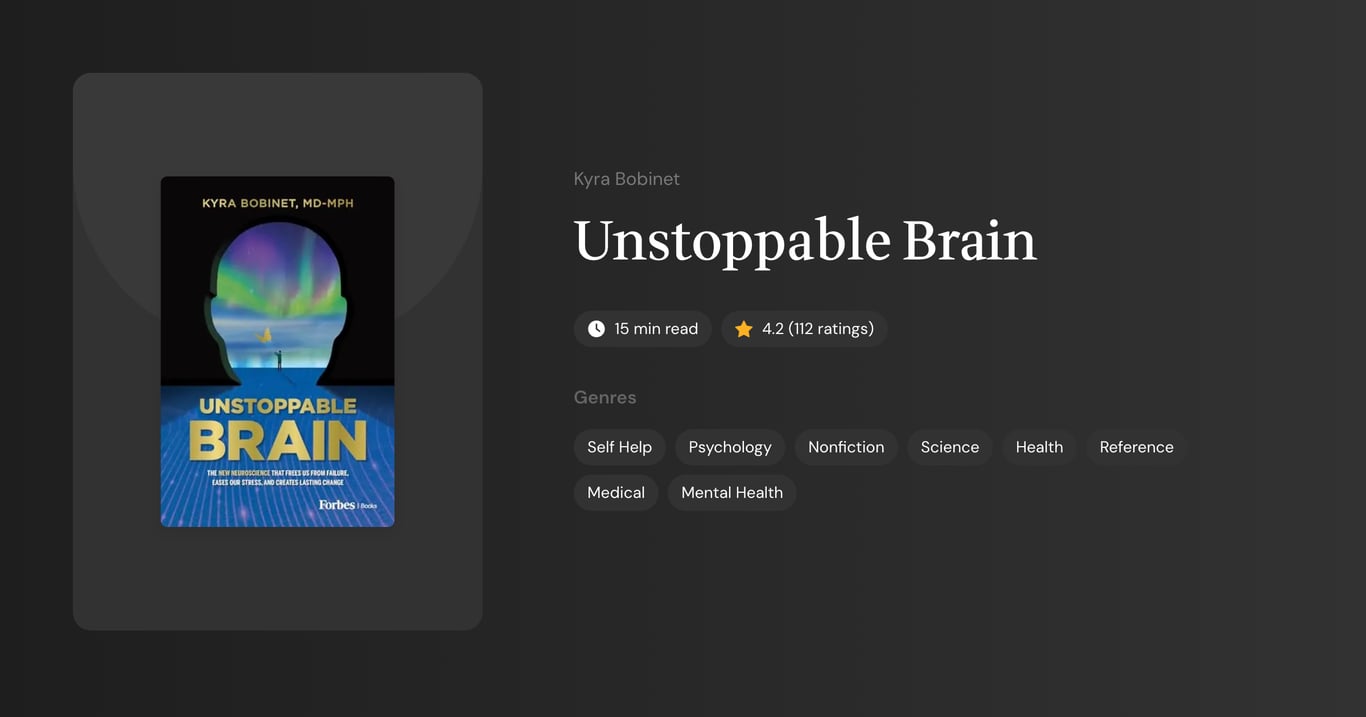Select the Medical genre chip
Screen dimensions: 1366x717
click(x=615, y=492)
